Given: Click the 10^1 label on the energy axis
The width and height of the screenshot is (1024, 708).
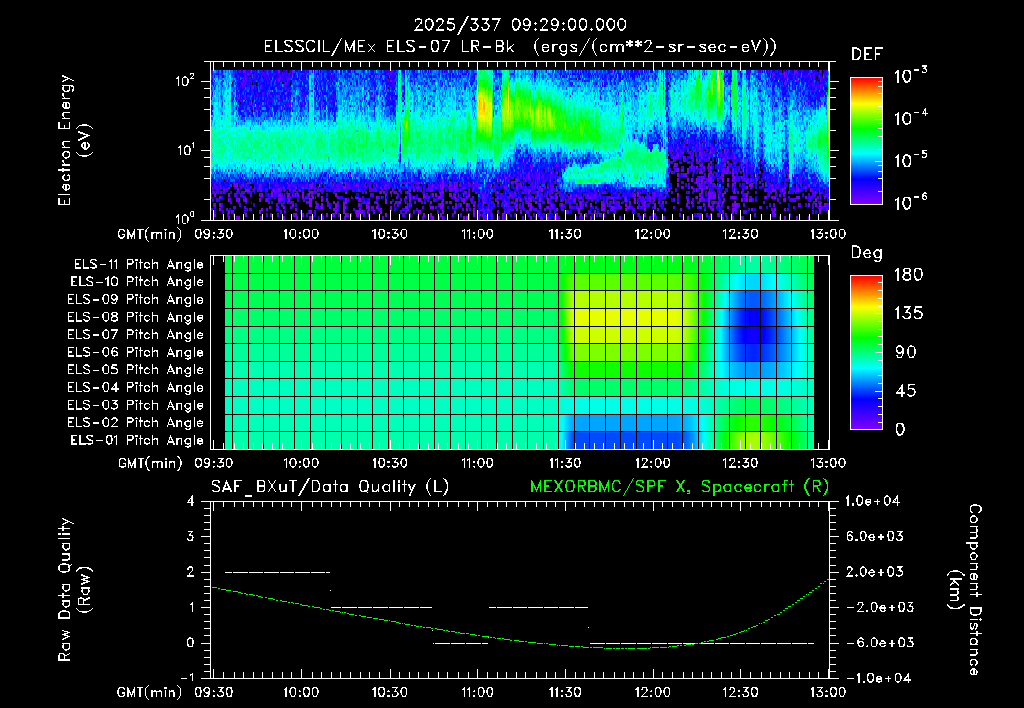Looking at the screenshot, I should (x=185, y=150).
